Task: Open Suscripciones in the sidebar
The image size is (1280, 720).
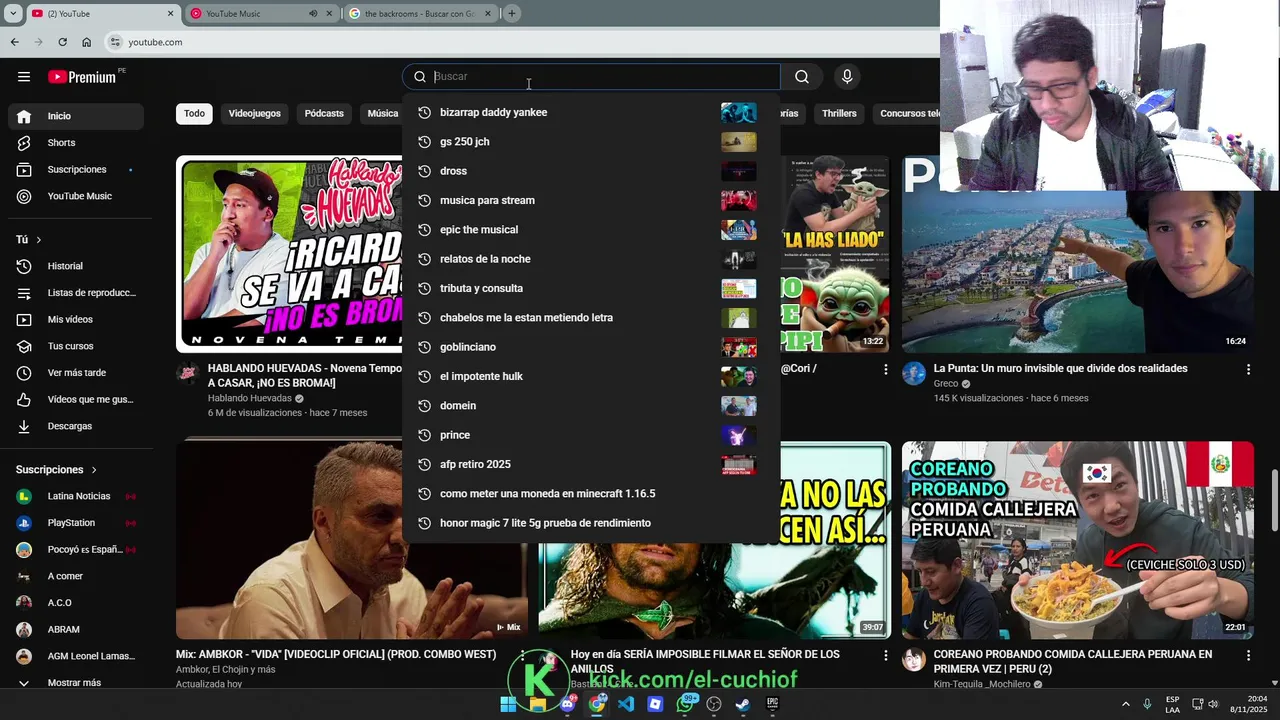Action: [x=76, y=170]
